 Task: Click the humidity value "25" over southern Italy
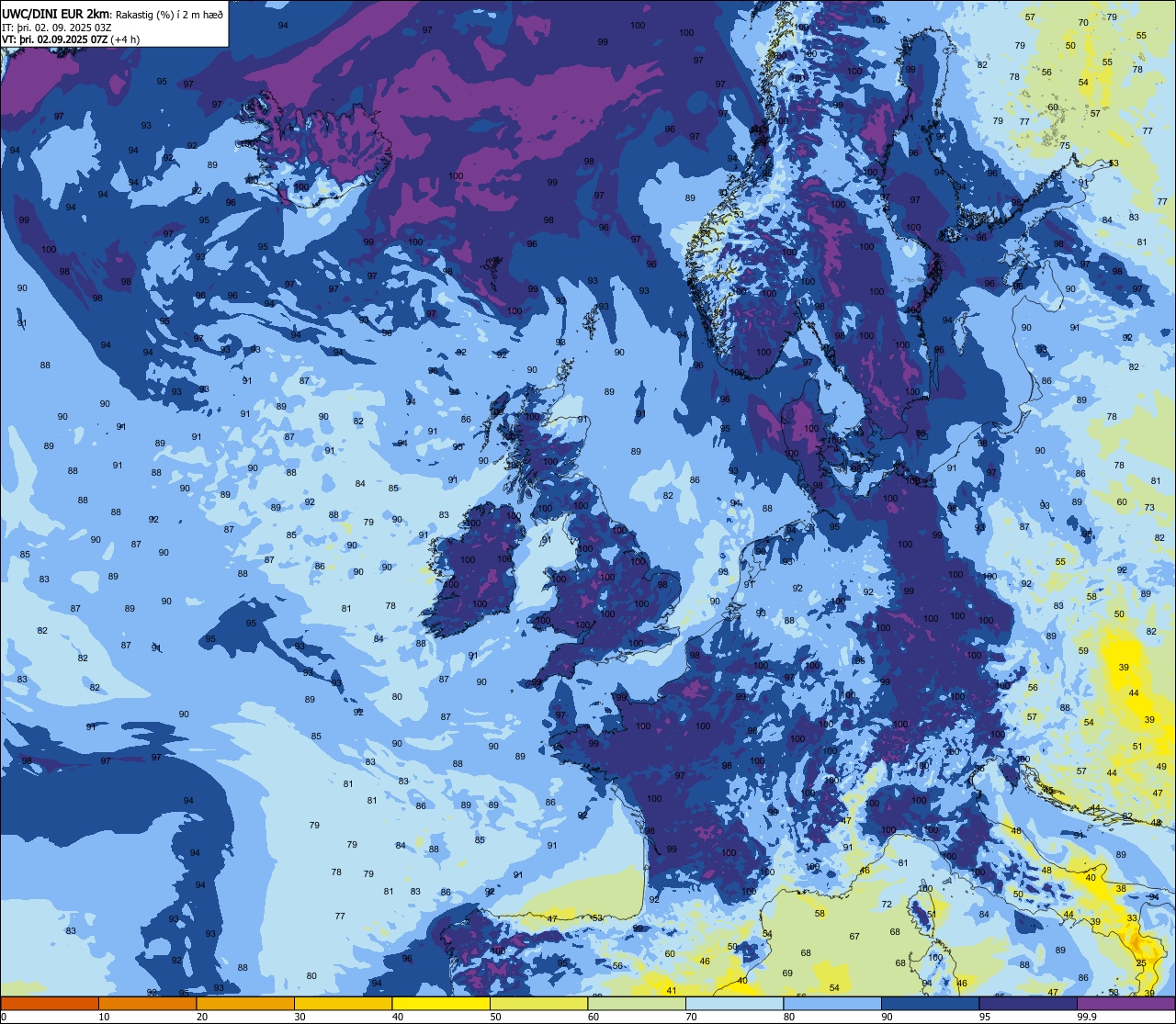point(1140,962)
